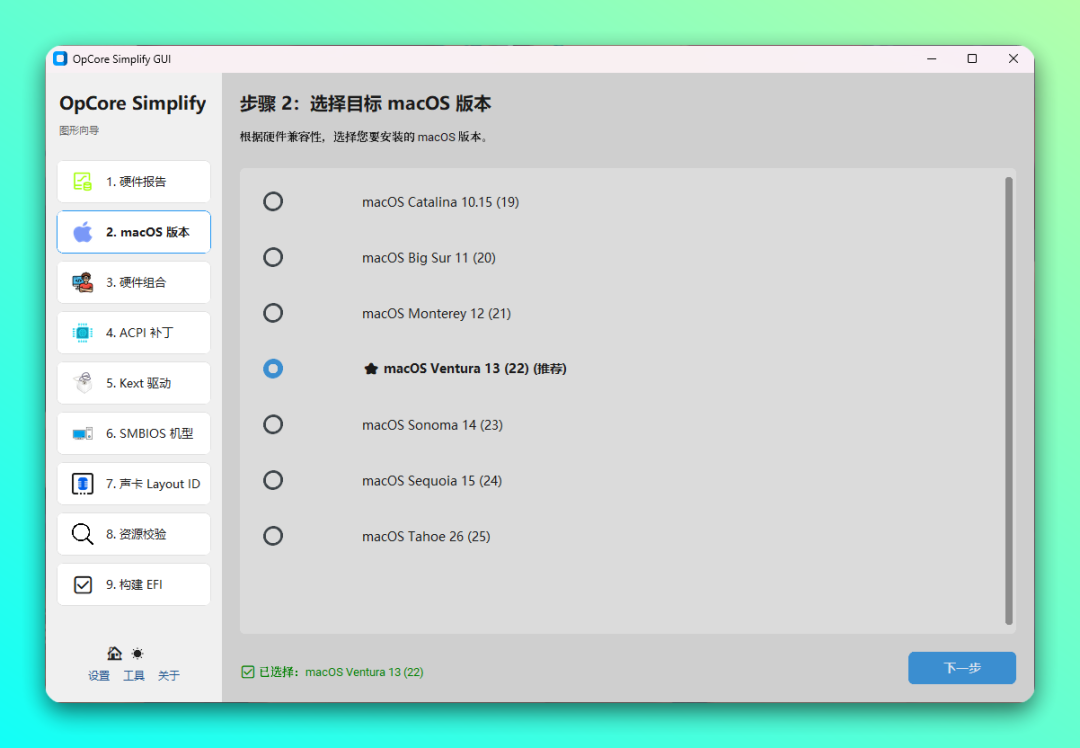Viewport: 1080px width, 748px height.
Task: Click the macOS Sonoma 14 (23) label
Action: point(433,425)
